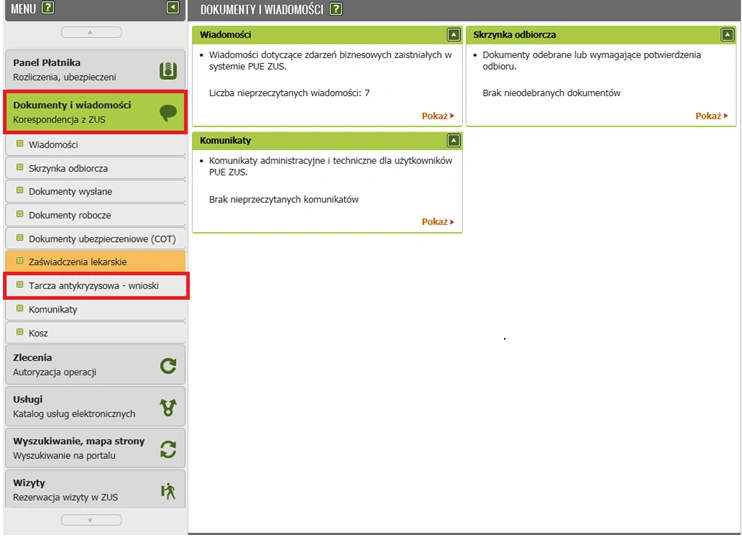Click text Brak nieprzeczytanych komunikatów
The height and width of the screenshot is (536, 742).
[x=284, y=200]
